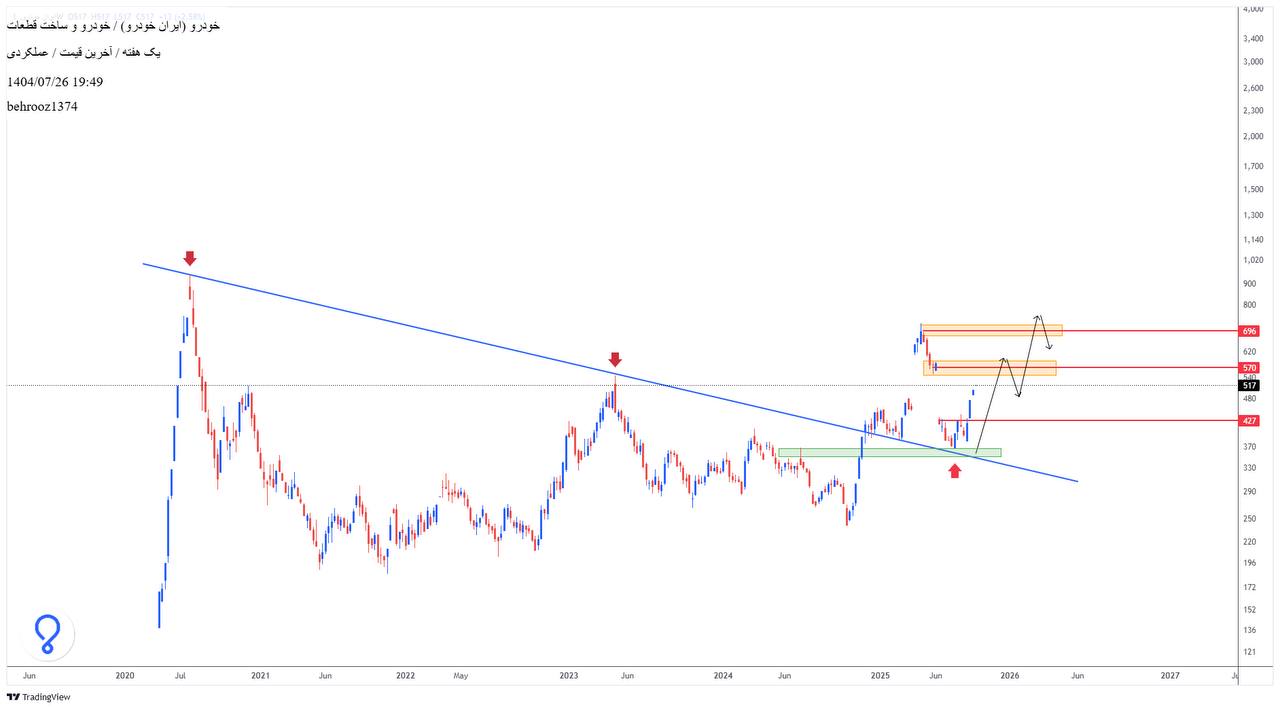Select the upper orange resistance zone at 696
Image resolution: width=1280 pixels, height=709 pixels.
[x=990, y=330]
